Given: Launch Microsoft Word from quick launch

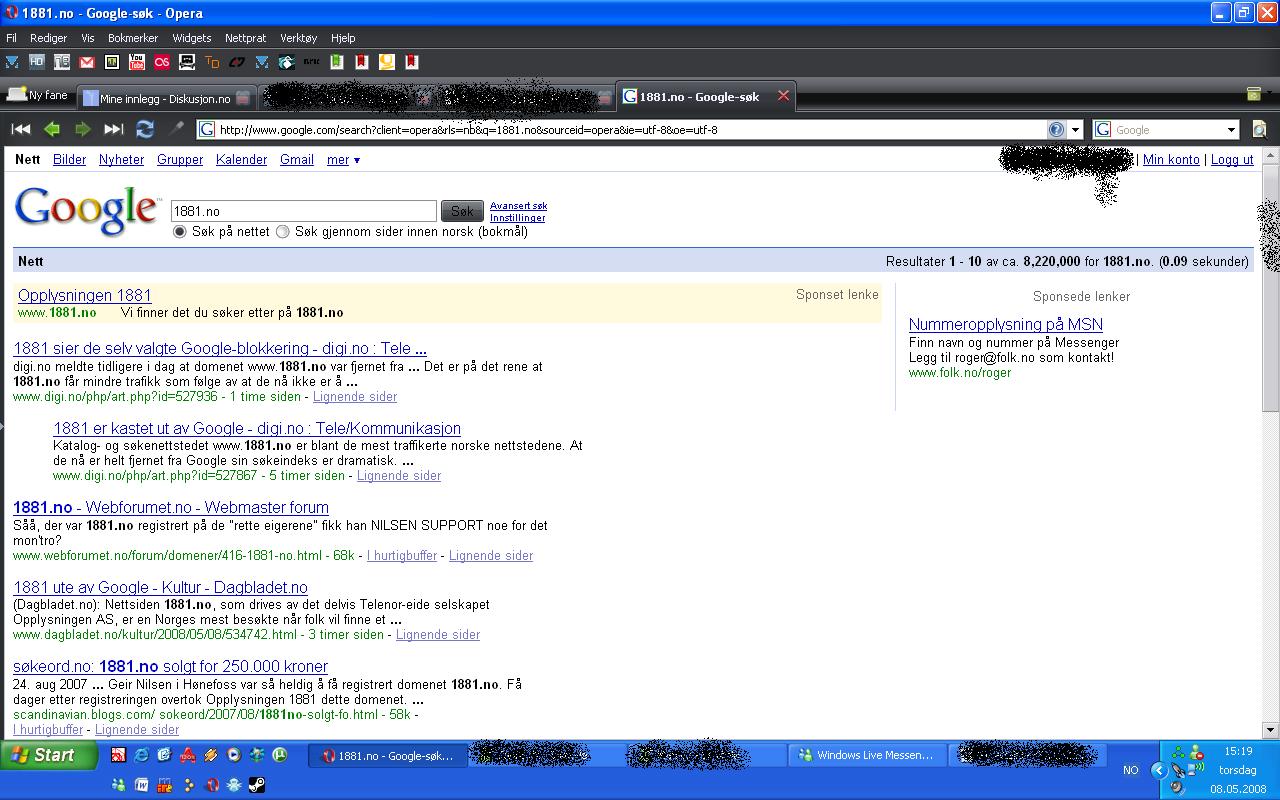Looking at the screenshot, I should 141,785.
